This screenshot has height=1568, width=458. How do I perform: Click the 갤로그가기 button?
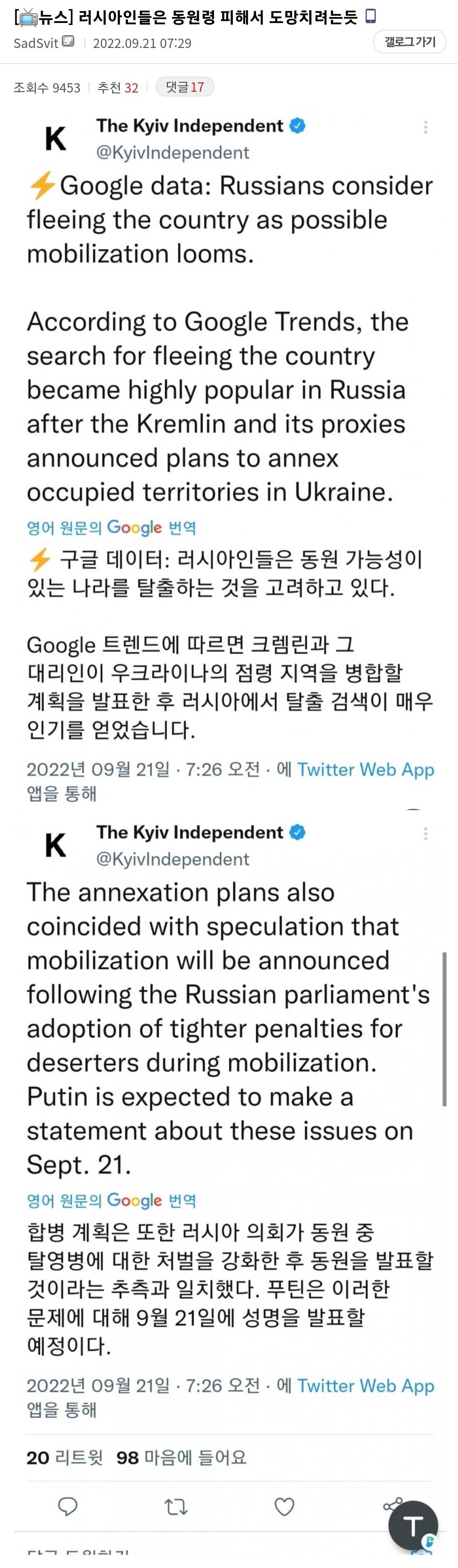pos(410,42)
